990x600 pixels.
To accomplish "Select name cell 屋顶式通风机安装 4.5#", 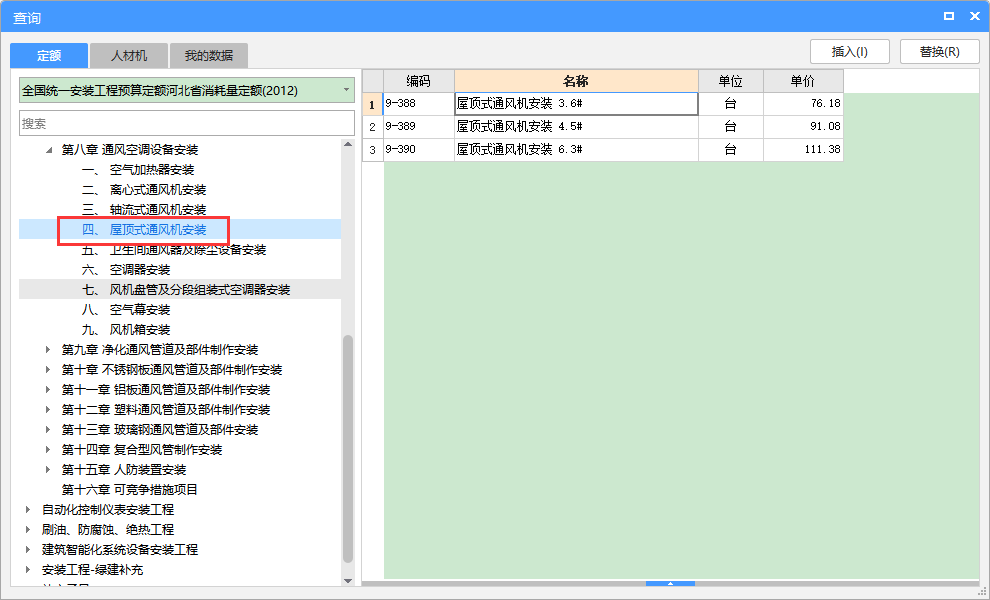I will 576,126.
